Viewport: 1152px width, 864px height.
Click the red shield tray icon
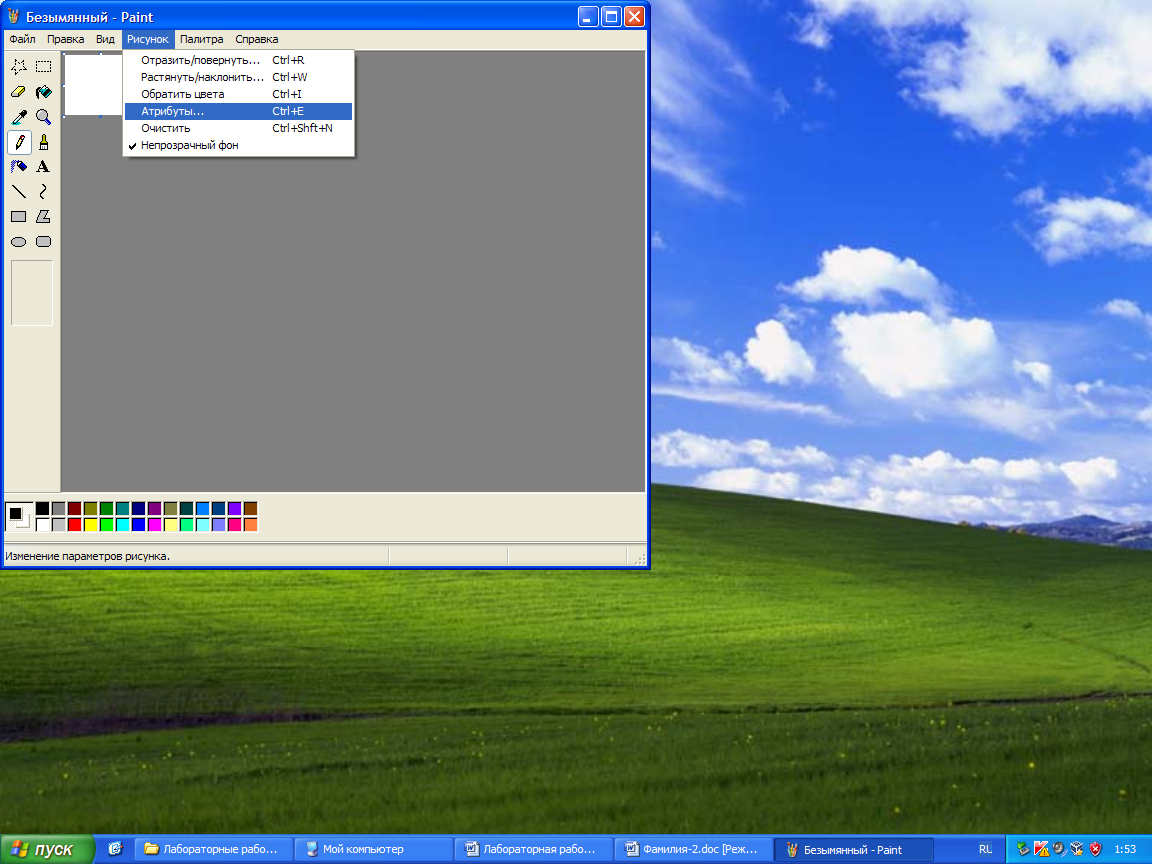point(1095,849)
